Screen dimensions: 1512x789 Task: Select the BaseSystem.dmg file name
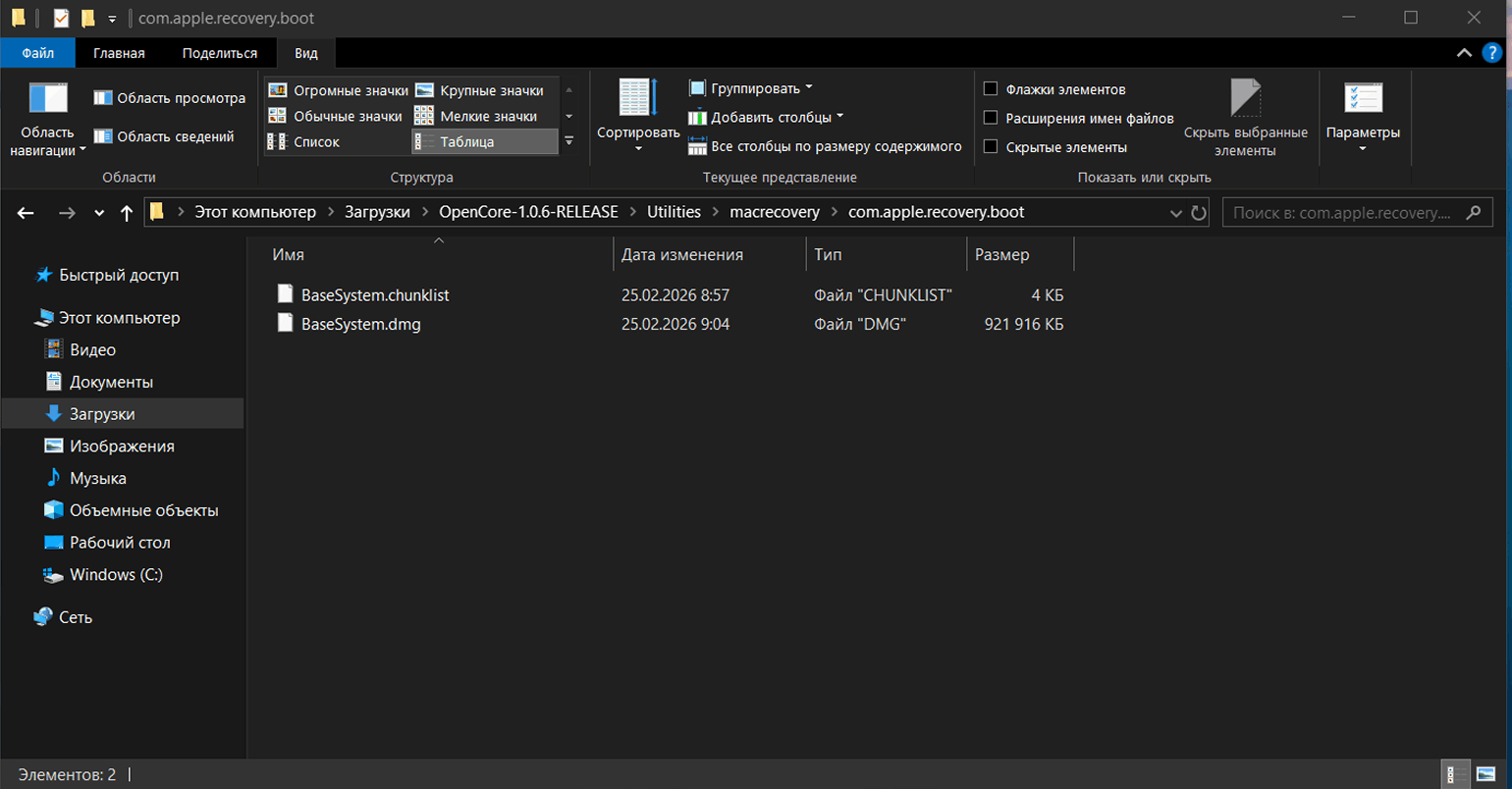tap(361, 324)
